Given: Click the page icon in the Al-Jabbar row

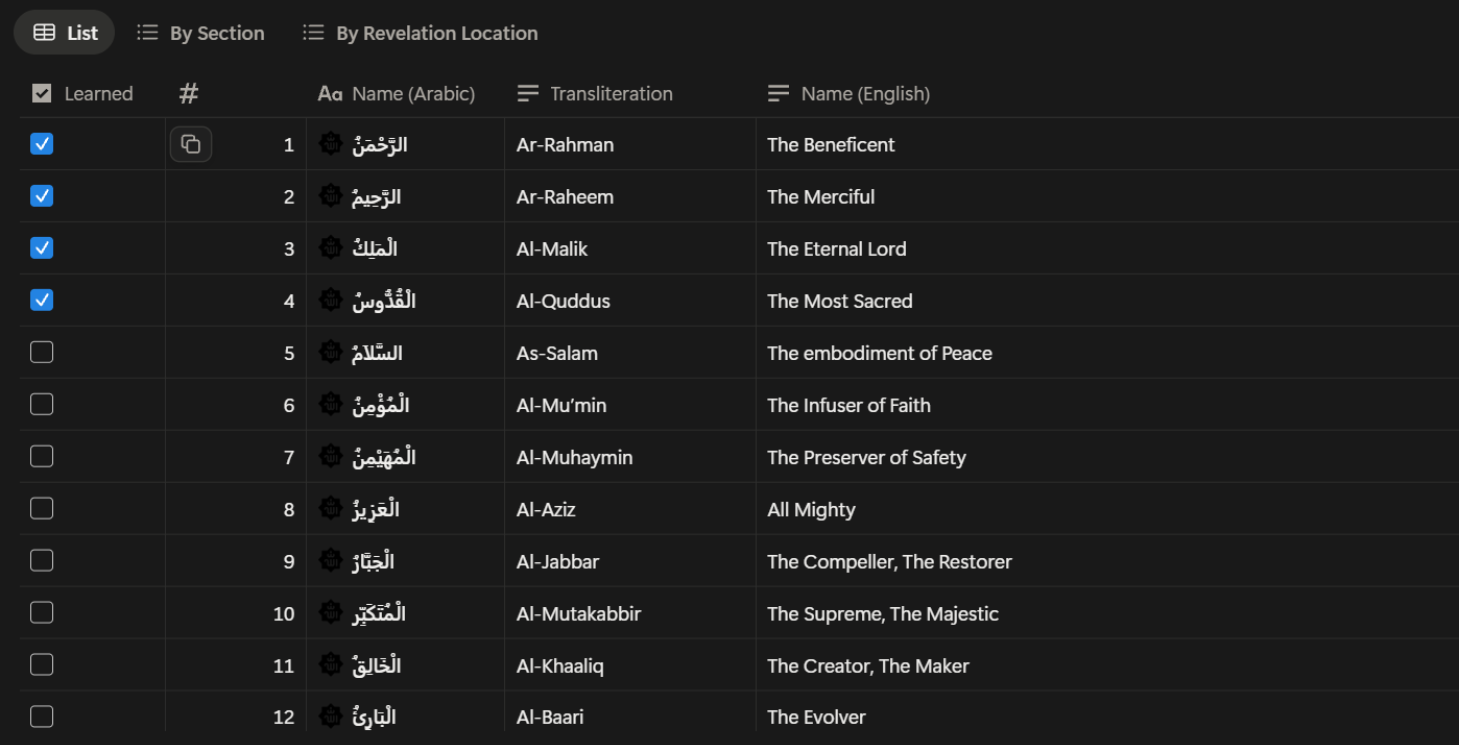Looking at the screenshot, I should (330, 561).
